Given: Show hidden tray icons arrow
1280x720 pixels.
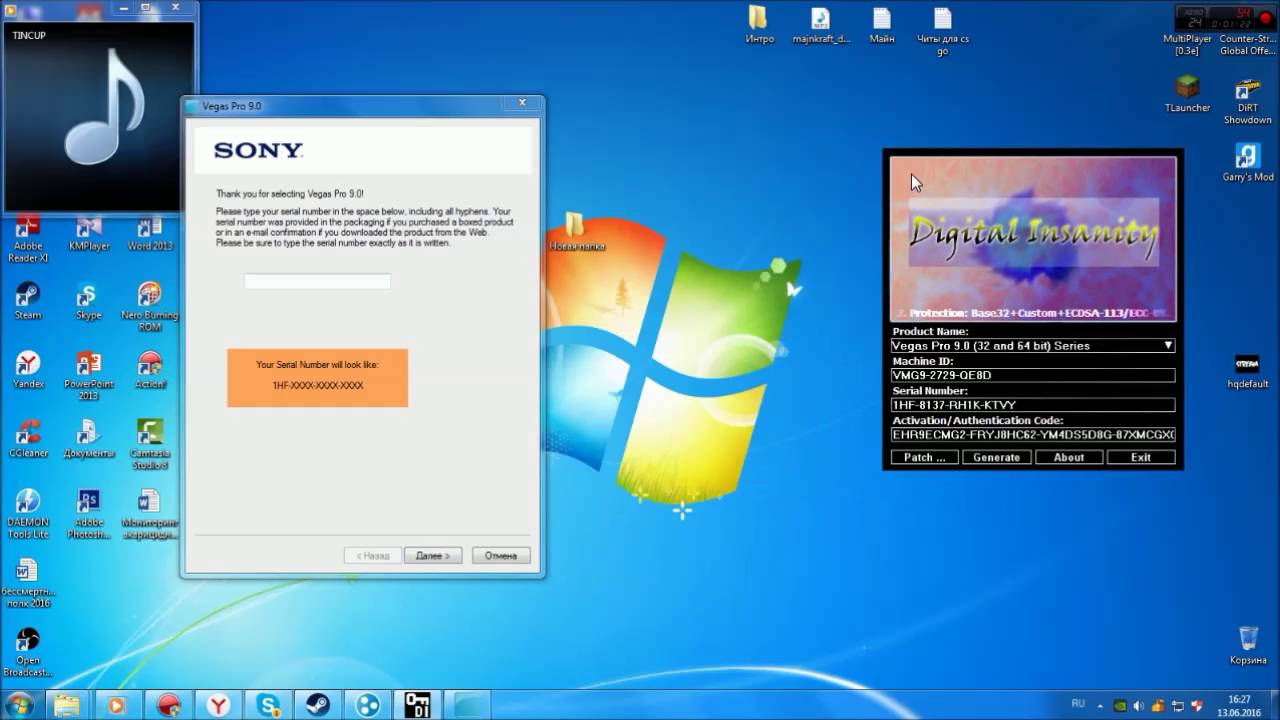Looking at the screenshot, I should tap(1101, 705).
